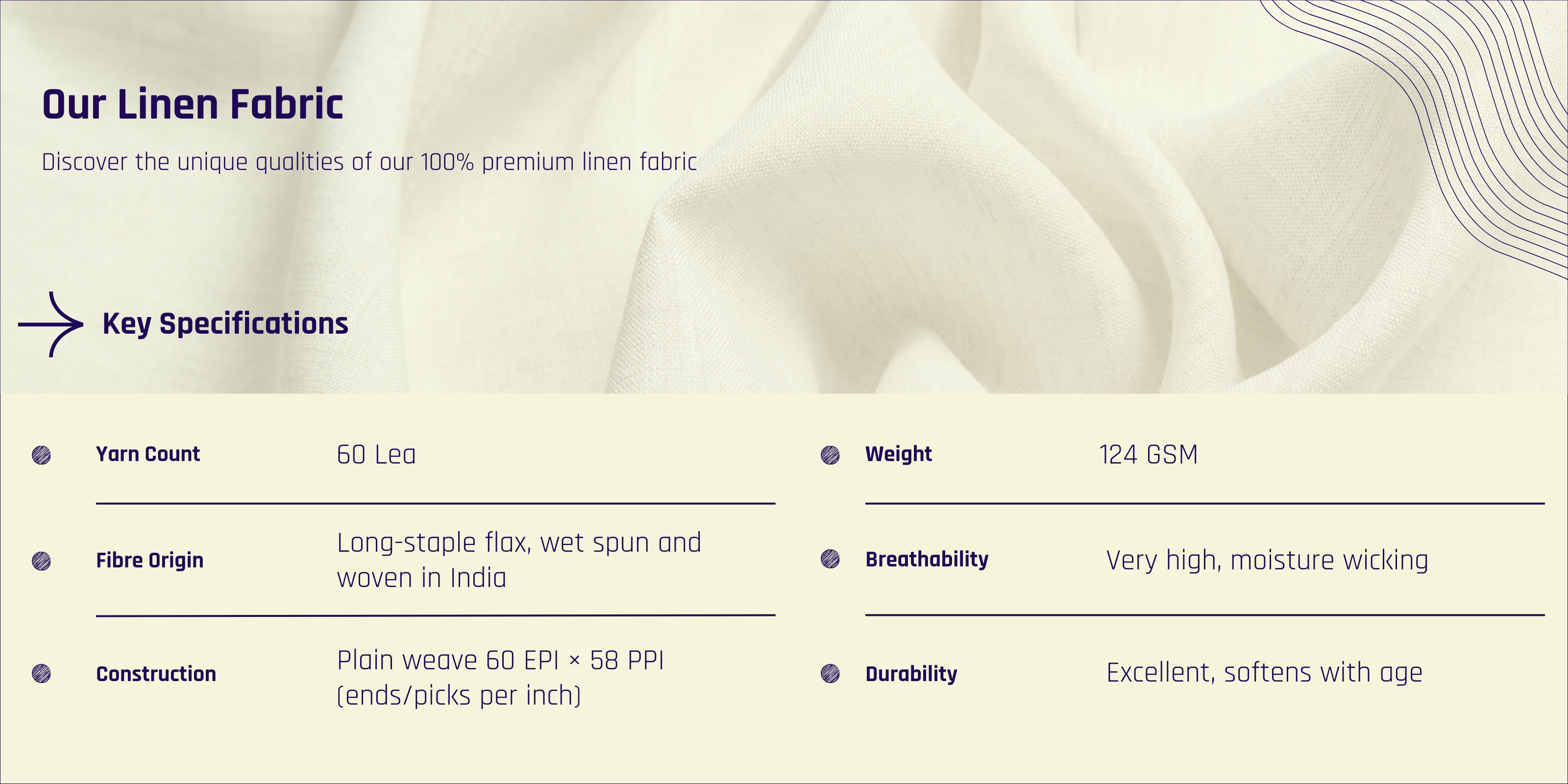Select the 124 GSM weight value

1148,455
